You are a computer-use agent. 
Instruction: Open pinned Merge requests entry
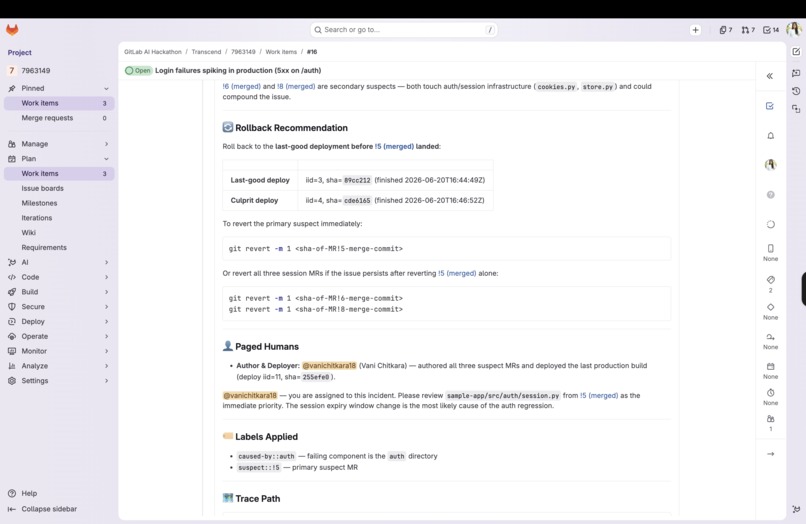pos(59,118)
